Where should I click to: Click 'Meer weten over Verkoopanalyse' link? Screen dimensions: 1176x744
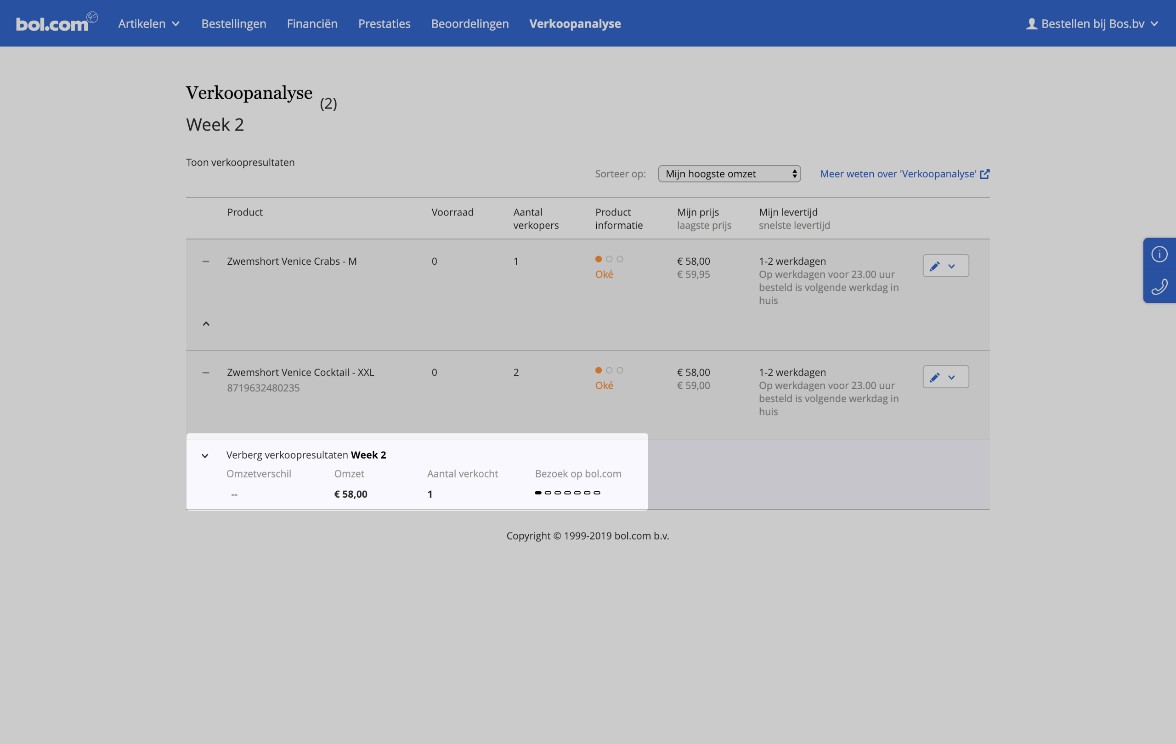coord(897,174)
